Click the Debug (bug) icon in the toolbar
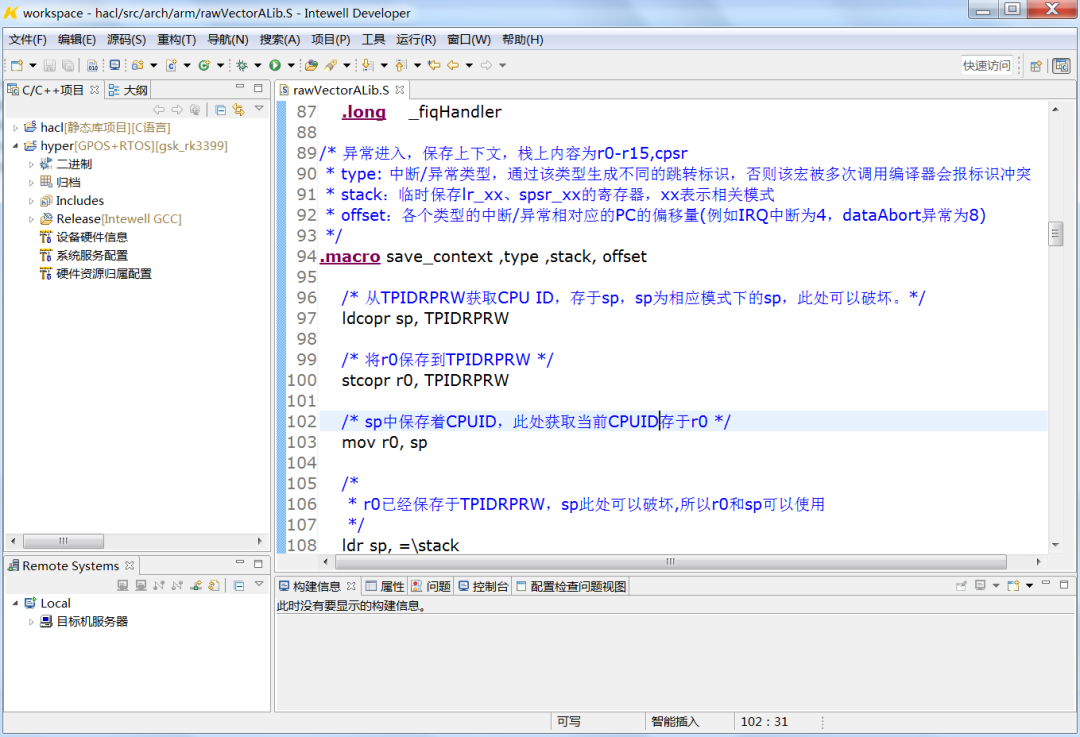Screen dimensions: 1080x737 (240, 64)
